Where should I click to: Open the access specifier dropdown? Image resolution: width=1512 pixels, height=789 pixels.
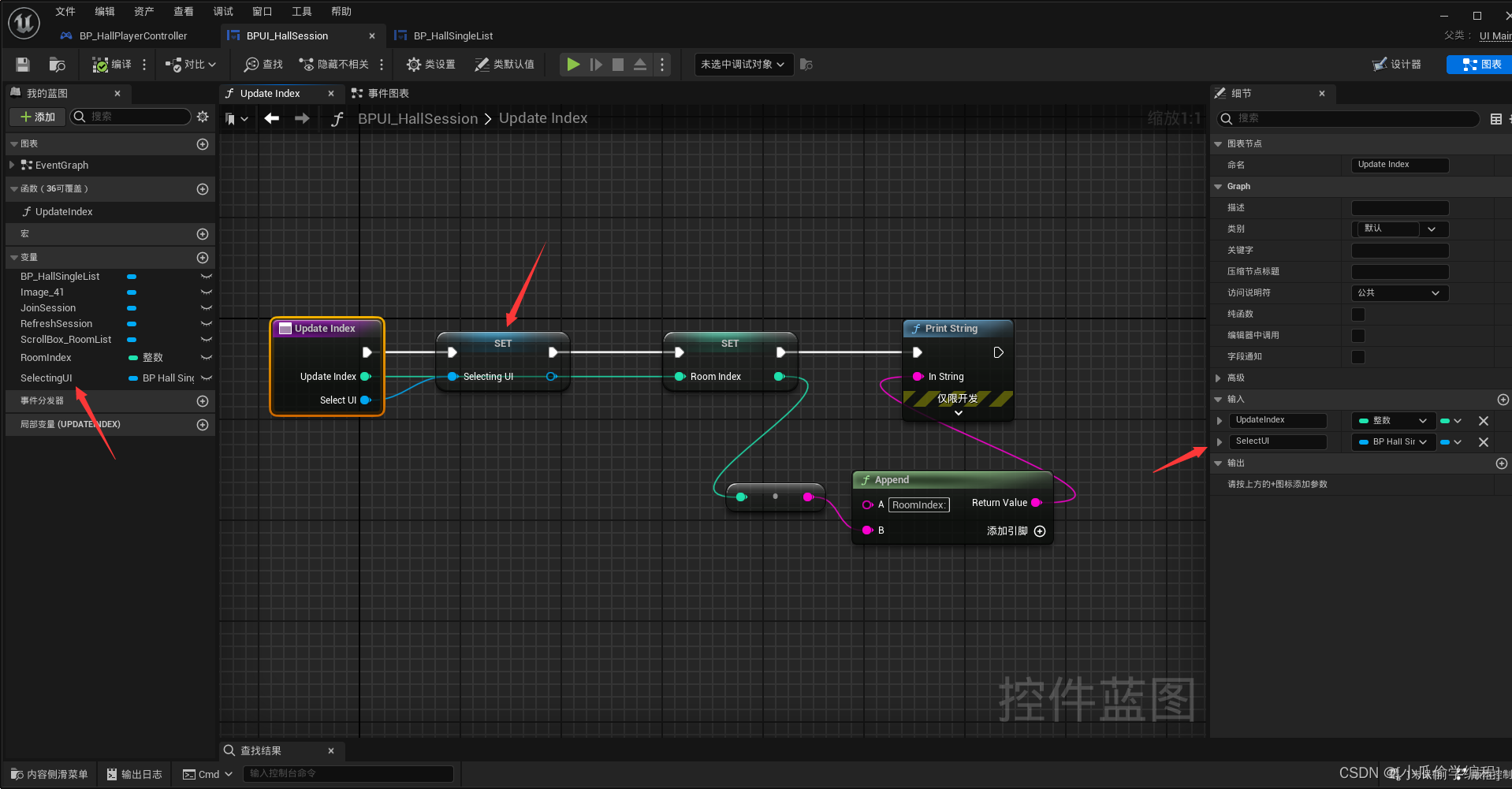[x=1400, y=293]
